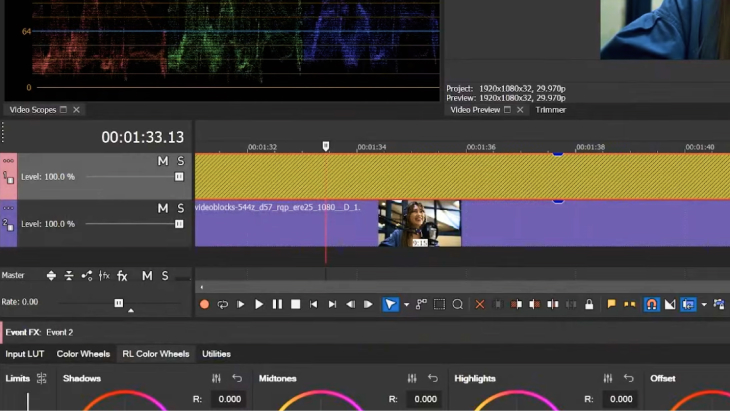Open track 2 more options menu
This screenshot has height=411, width=730.
8,208
